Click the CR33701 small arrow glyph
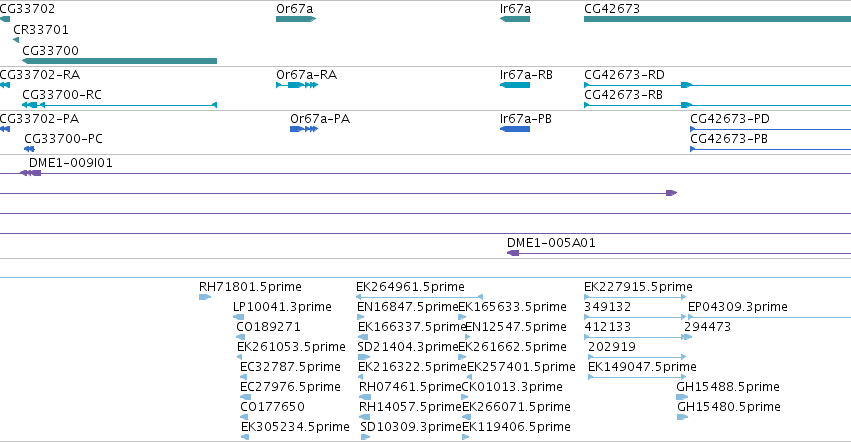Screen dimensions: 851x442 click(x=16, y=40)
